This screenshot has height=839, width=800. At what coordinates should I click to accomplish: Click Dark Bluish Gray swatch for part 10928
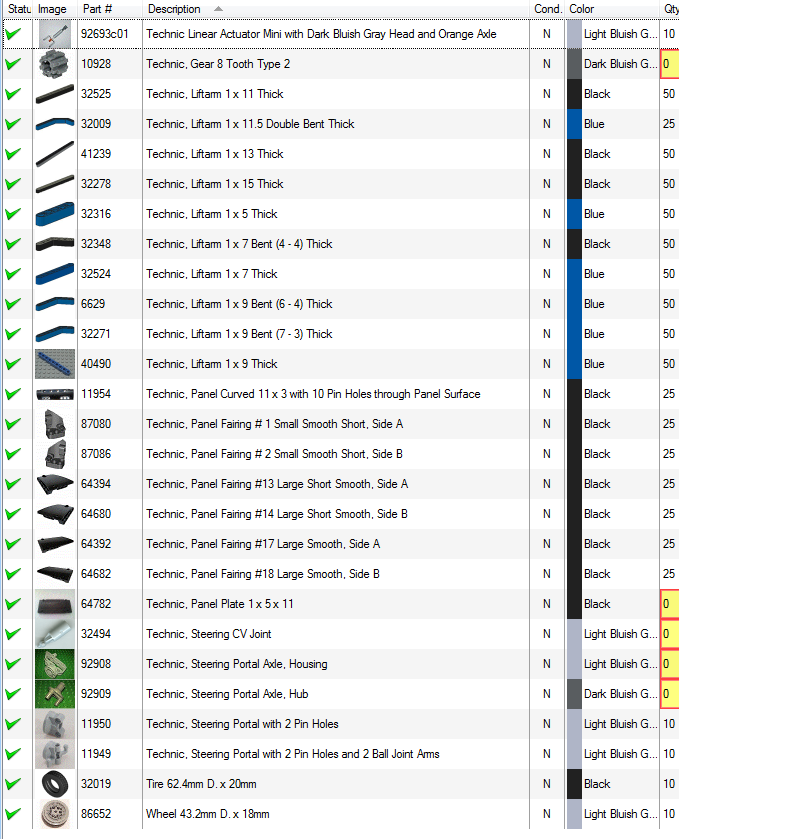coord(574,64)
